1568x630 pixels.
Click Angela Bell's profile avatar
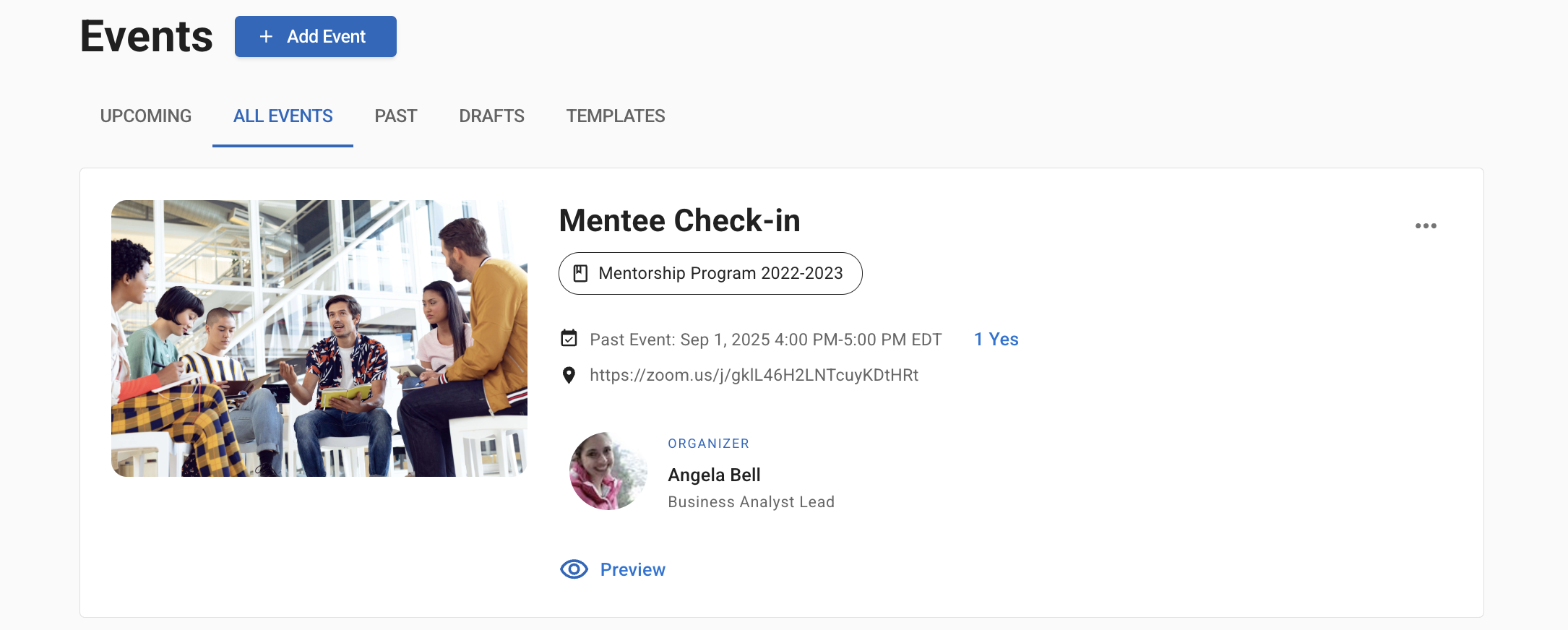608,471
